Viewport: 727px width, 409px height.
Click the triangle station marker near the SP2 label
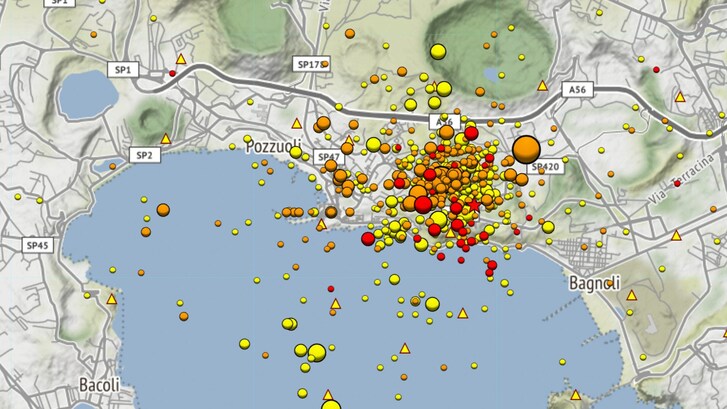pos(166,138)
